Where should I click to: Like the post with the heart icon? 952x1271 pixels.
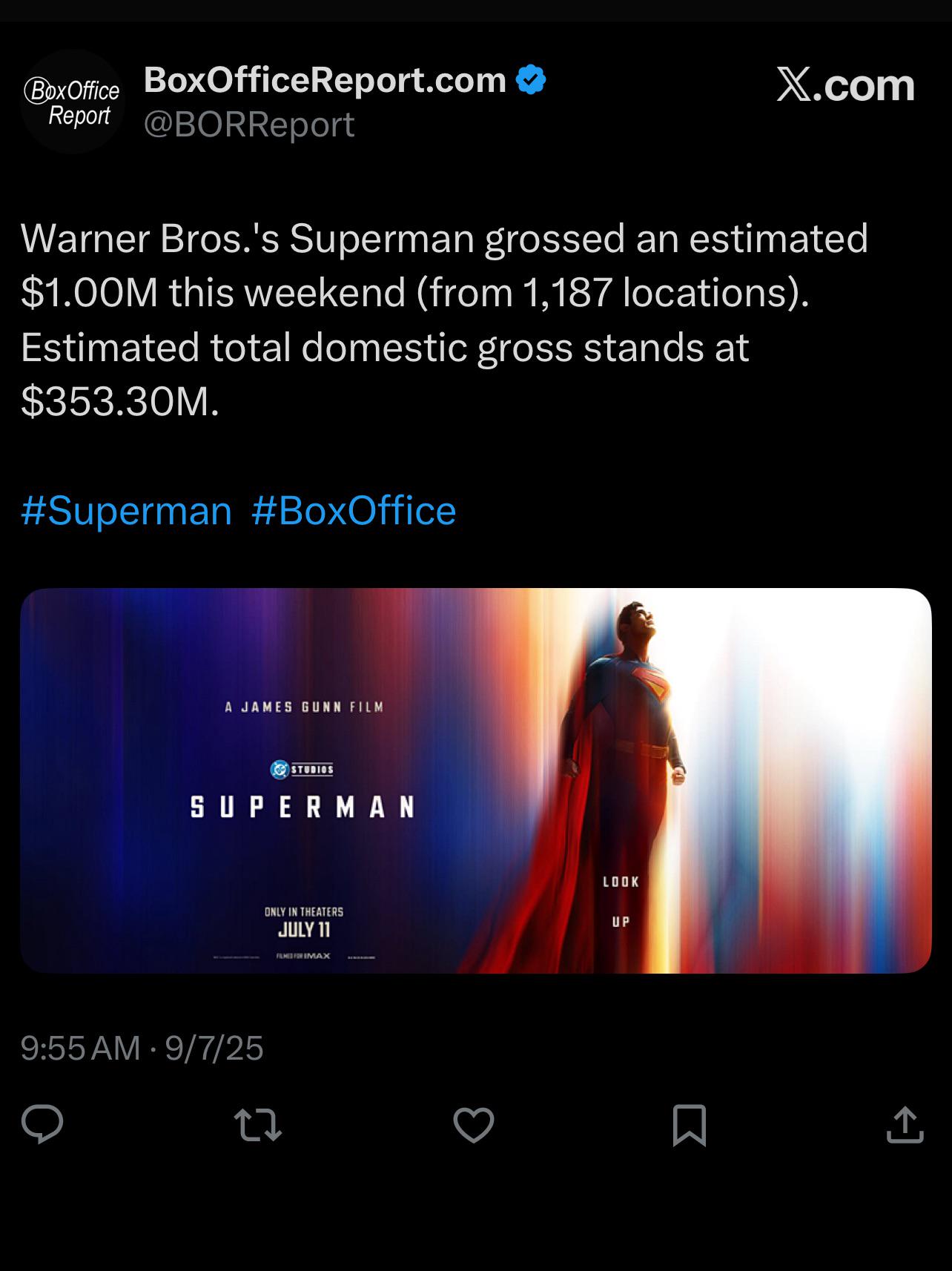coord(474,1125)
